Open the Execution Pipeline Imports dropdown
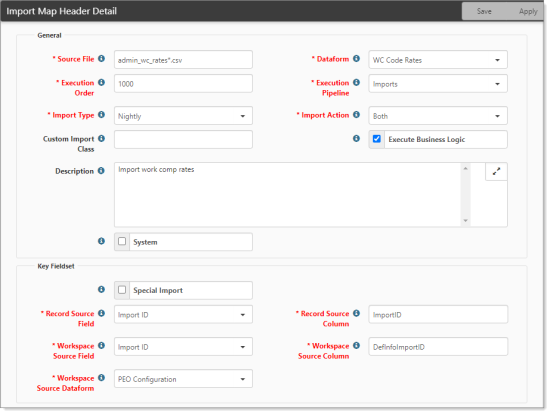Image resolution: width=550 pixels, height=414 pixels. click(x=438, y=84)
